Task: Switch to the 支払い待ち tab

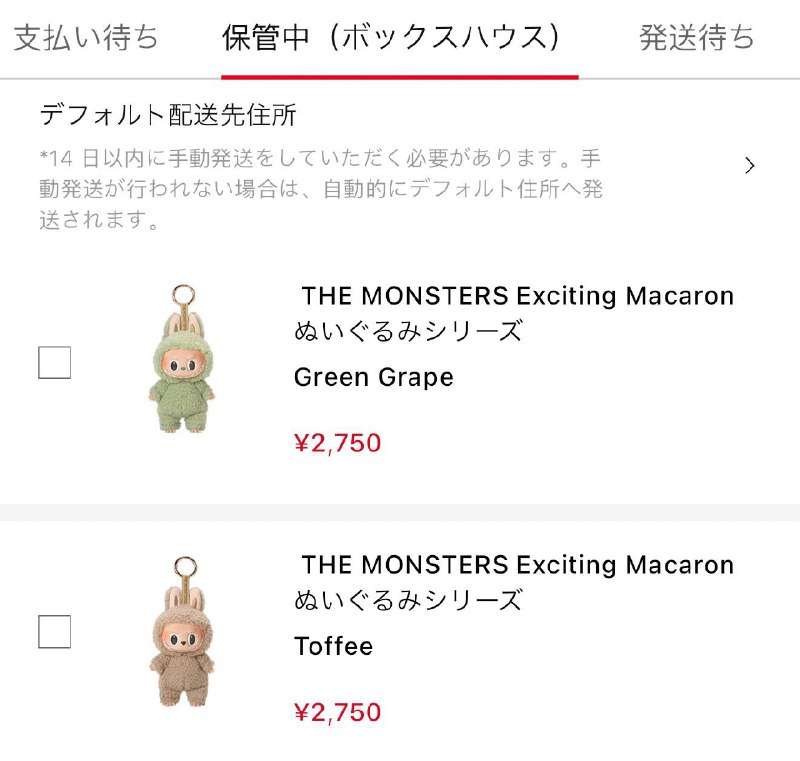Action: coord(86,38)
